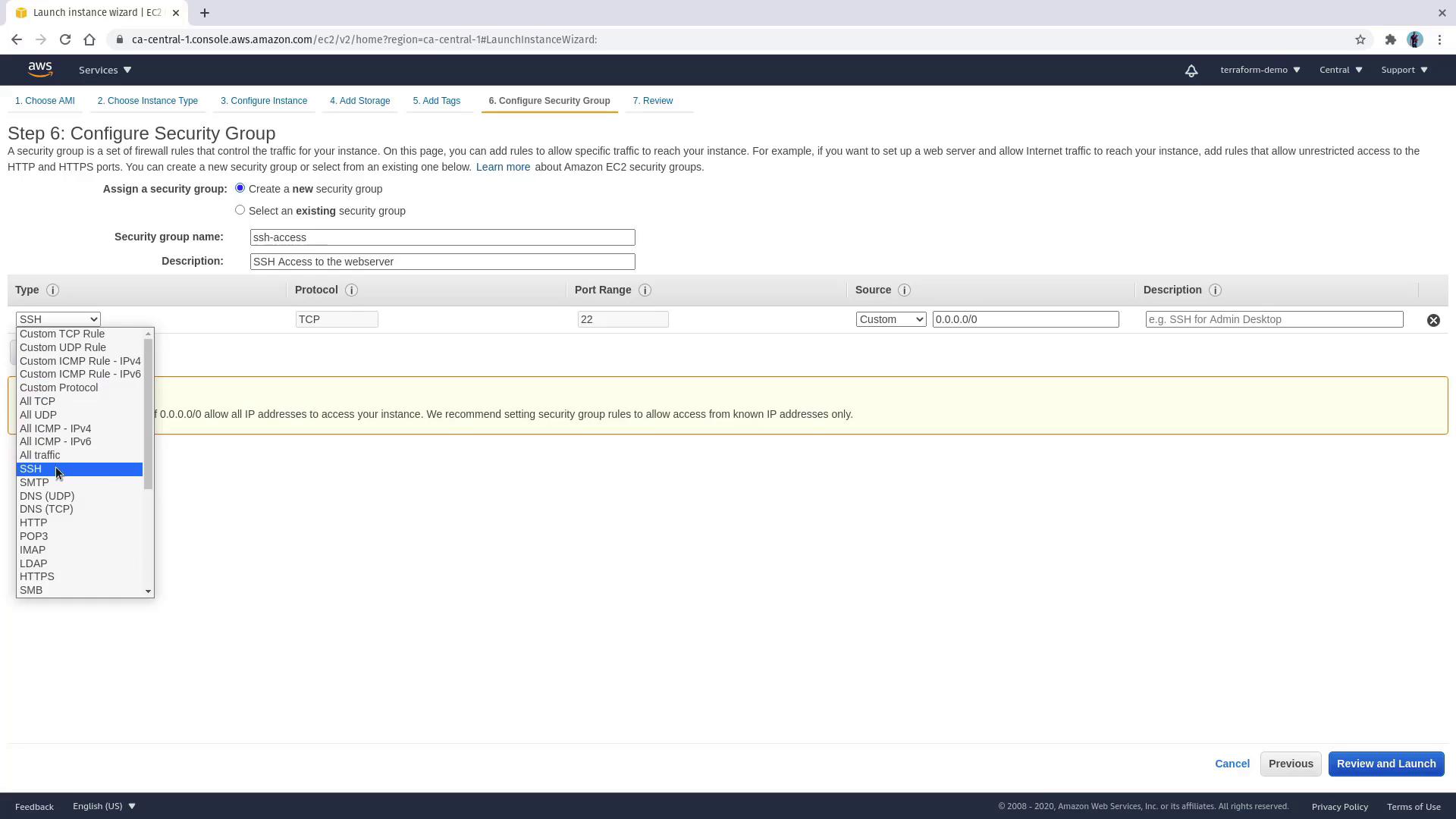Select an existing security group option

coord(240,210)
